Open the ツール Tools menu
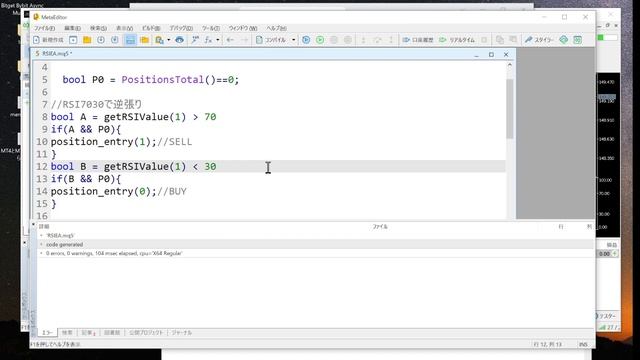The width and height of the screenshot is (640, 360). [x=211, y=28]
